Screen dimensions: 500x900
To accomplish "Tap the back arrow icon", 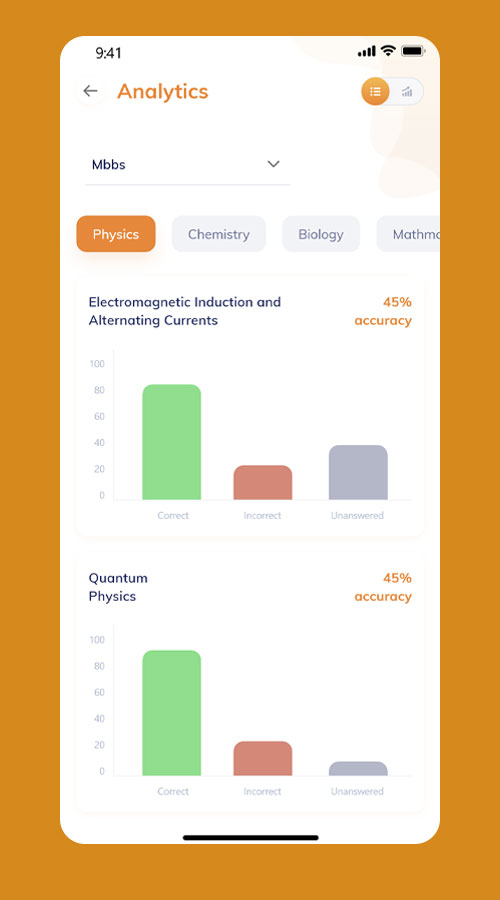I will point(90,91).
